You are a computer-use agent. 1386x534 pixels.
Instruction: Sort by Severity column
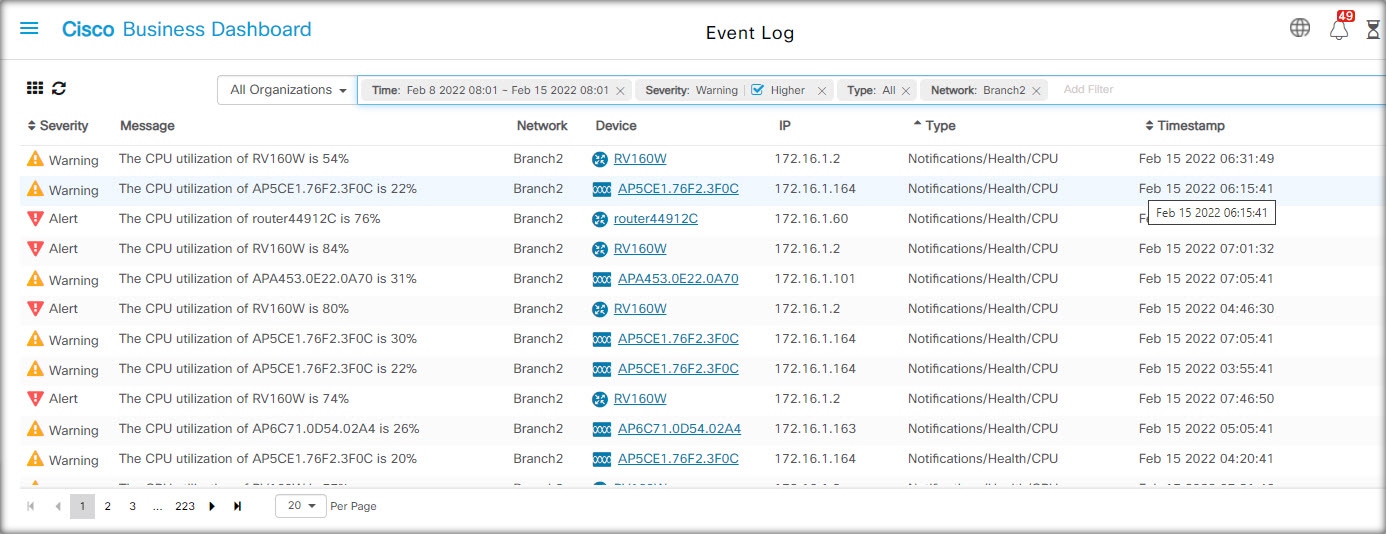pyautogui.click(x=58, y=126)
